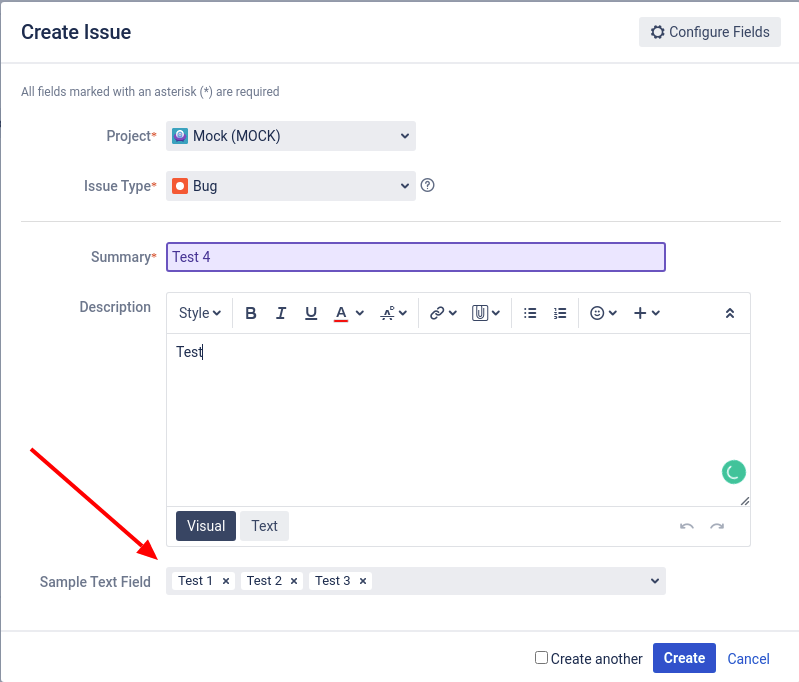The image size is (799, 682).
Task: Click the text color letter A icon
Action: tap(341, 313)
